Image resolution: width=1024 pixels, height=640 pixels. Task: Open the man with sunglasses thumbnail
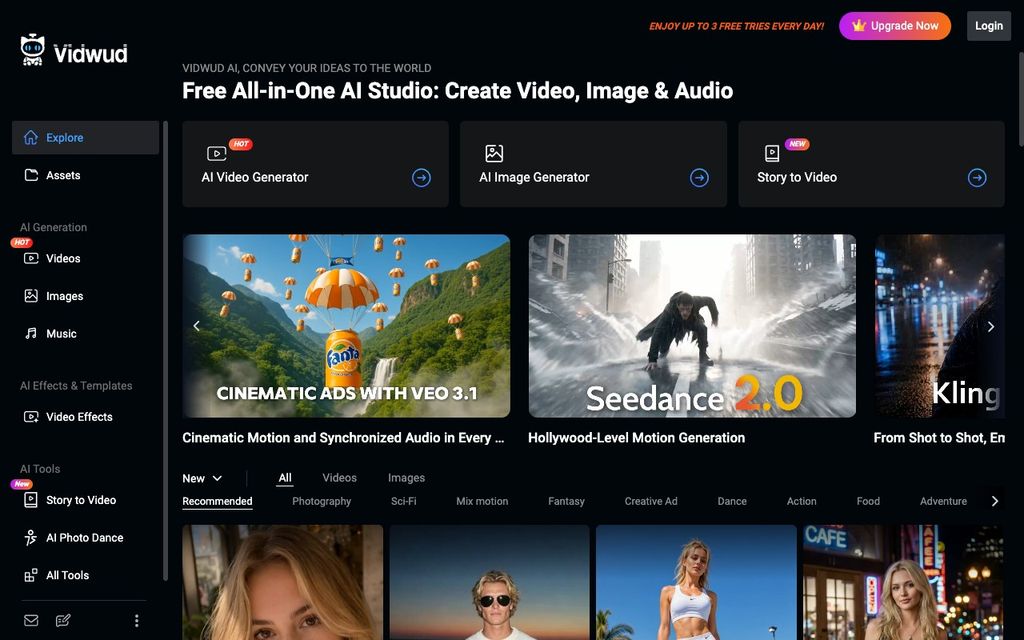489,582
